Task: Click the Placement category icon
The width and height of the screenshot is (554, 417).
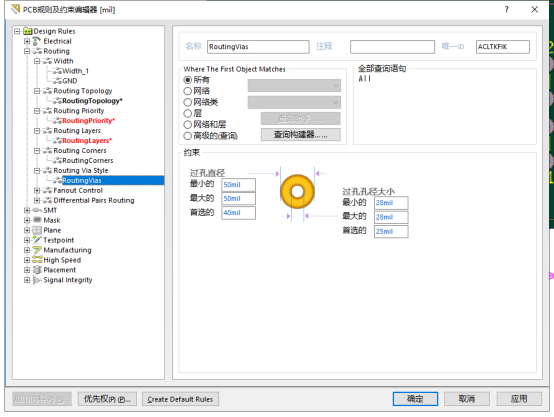Action: tap(37, 270)
